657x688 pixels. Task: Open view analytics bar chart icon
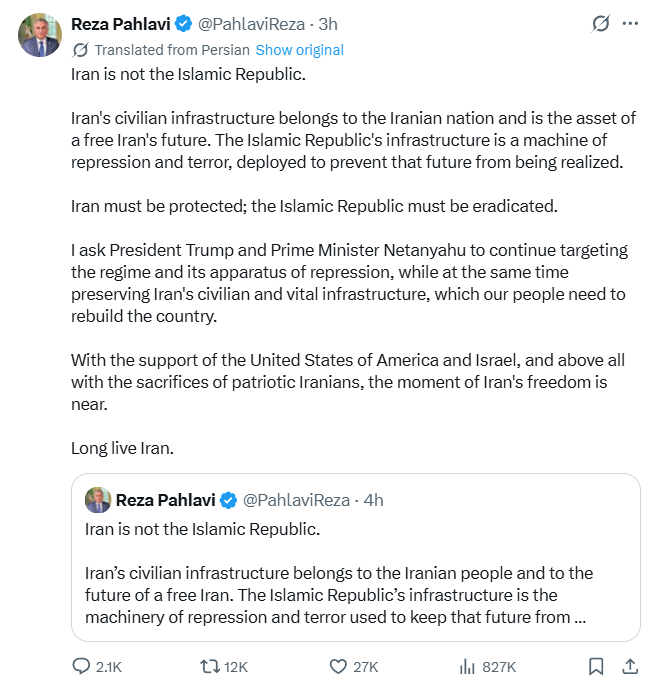coord(466,666)
